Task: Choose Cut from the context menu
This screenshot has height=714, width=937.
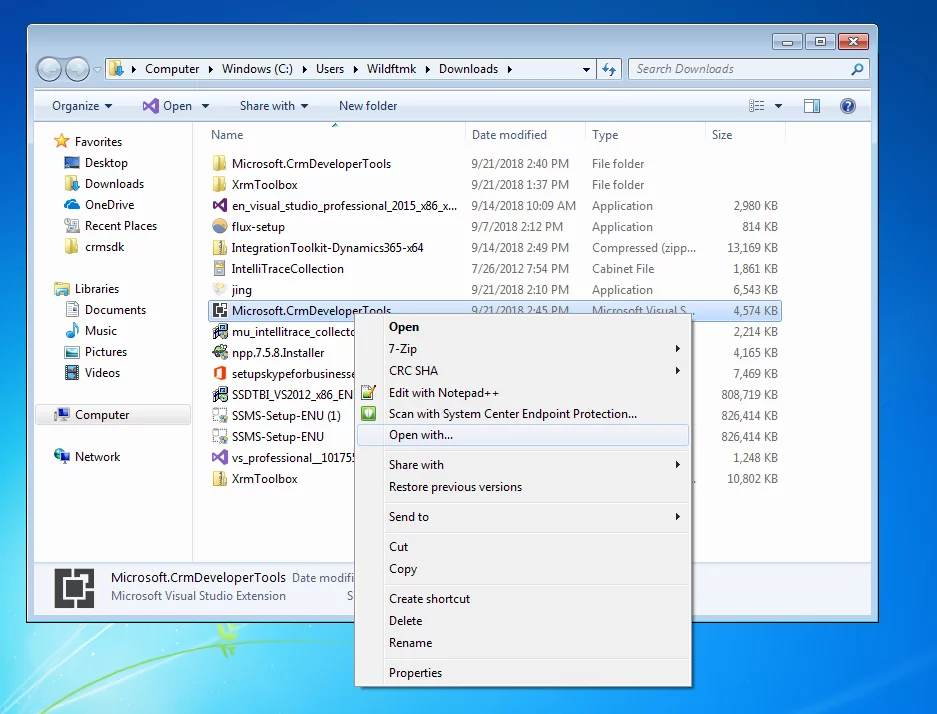Action: click(523, 547)
